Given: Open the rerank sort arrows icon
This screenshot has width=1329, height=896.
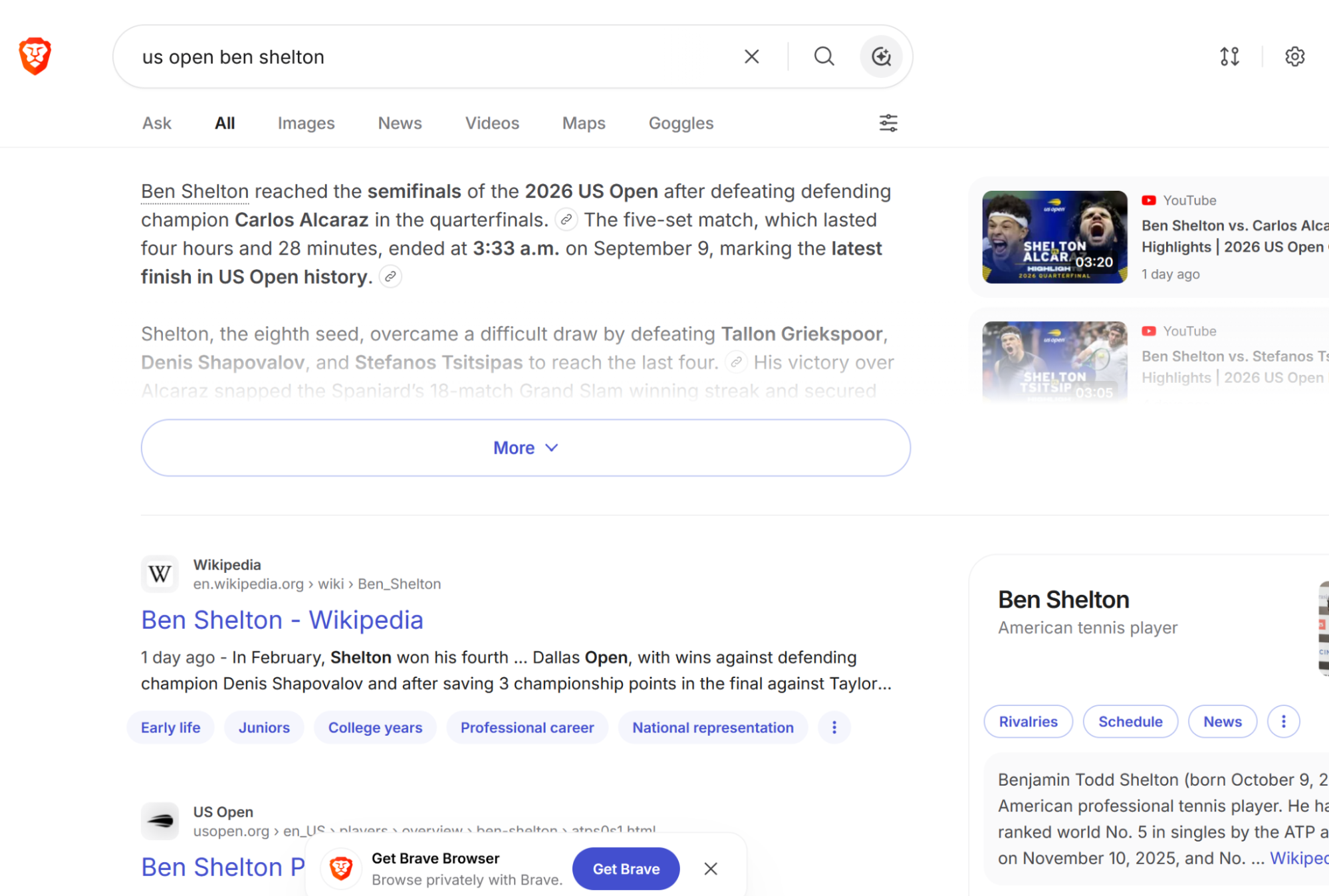Looking at the screenshot, I should [1230, 56].
